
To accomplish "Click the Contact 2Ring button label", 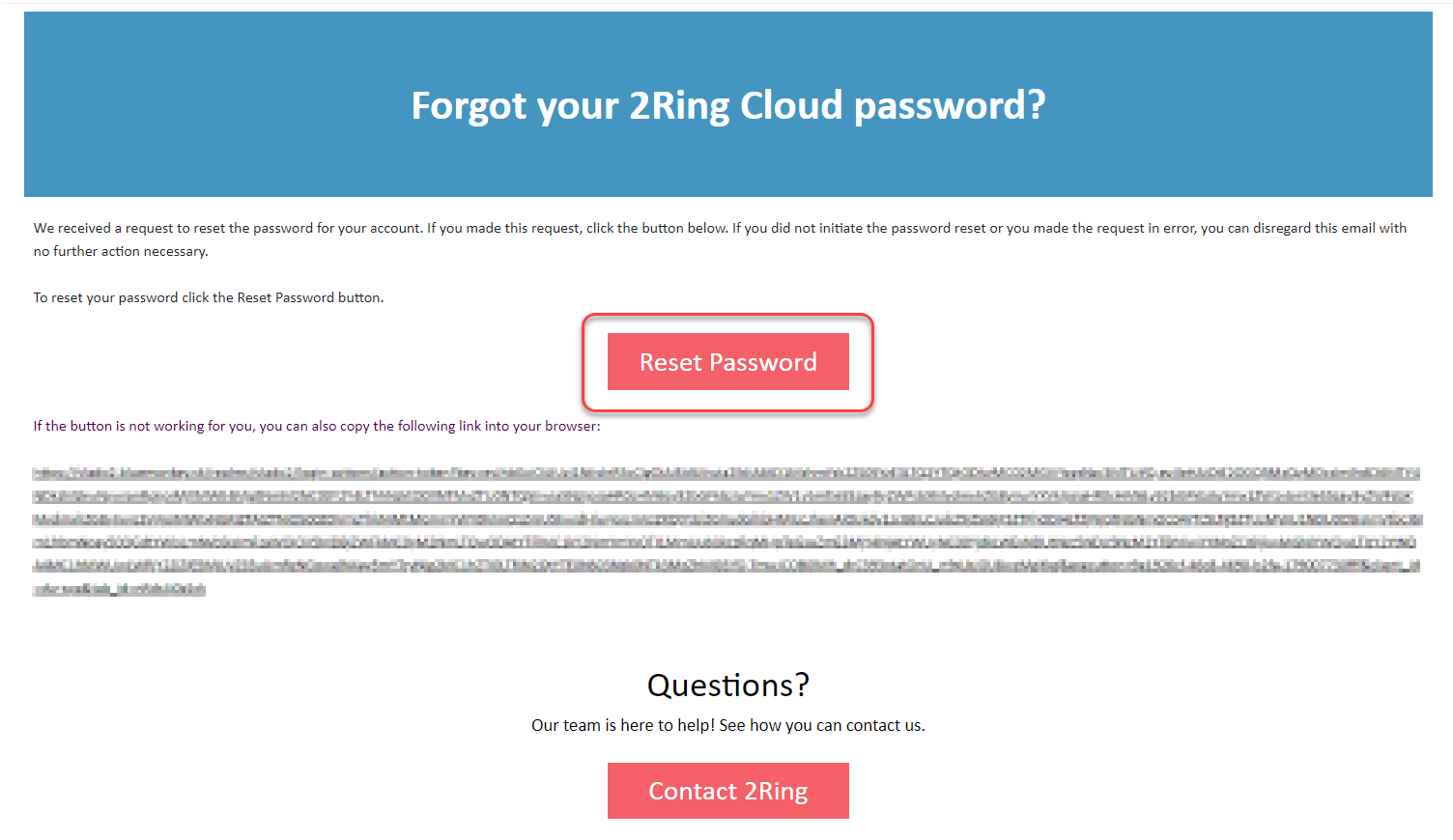I will tap(727, 791).
